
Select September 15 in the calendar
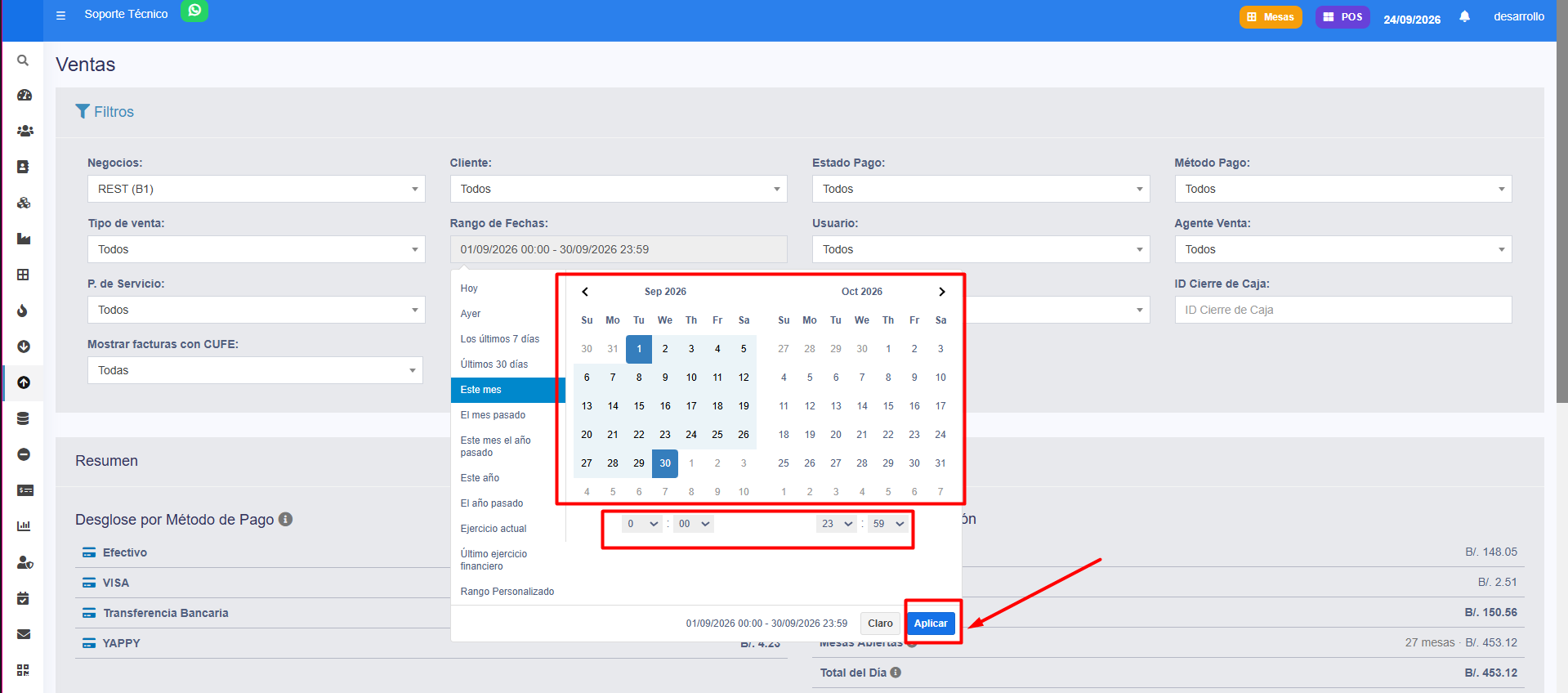tap(639, 406)
